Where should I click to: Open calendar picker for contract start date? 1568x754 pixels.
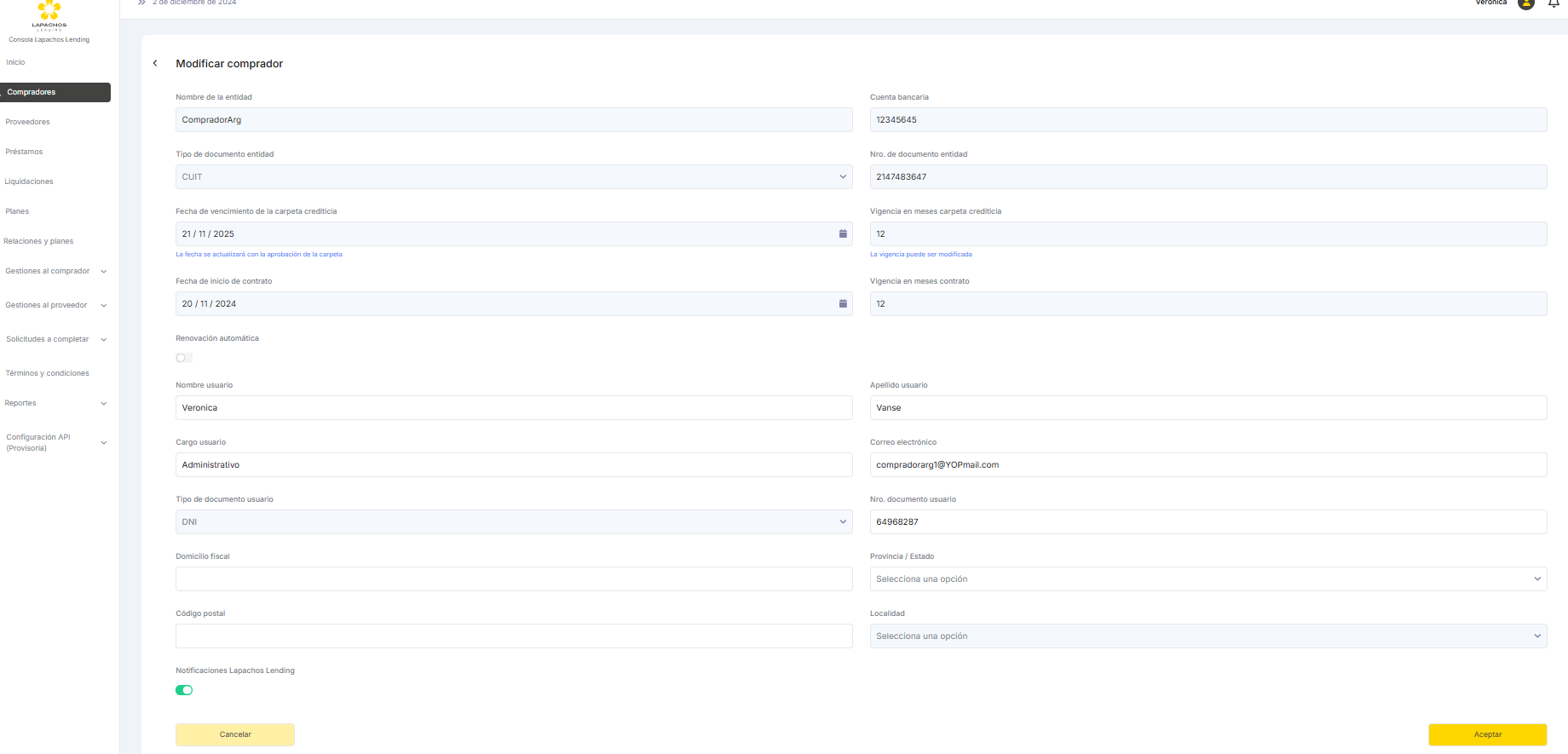point(843,303)
